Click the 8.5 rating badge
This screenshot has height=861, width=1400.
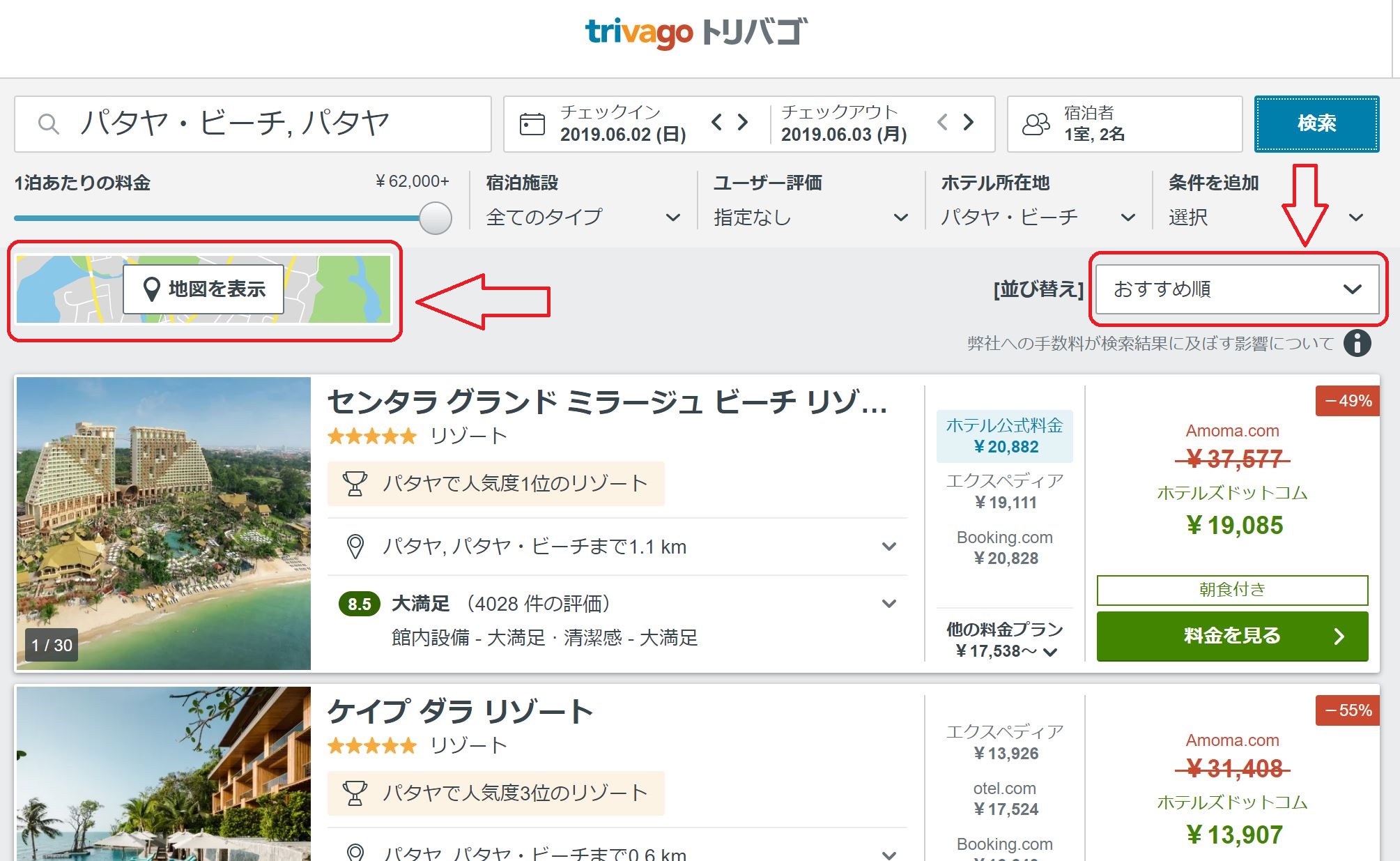click(359, 604)
